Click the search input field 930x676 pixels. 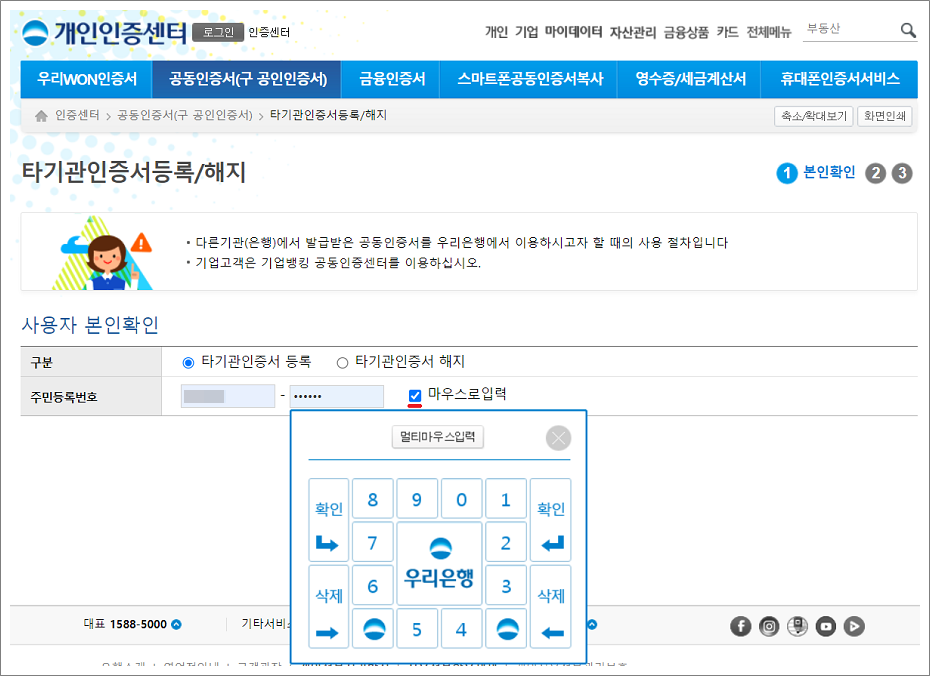click(x=850, y=30)
